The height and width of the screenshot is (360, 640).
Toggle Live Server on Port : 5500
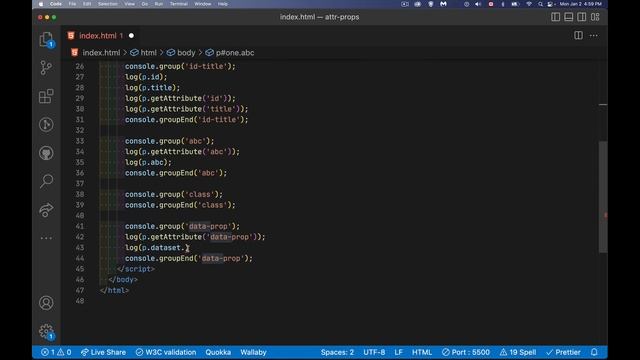466,352
